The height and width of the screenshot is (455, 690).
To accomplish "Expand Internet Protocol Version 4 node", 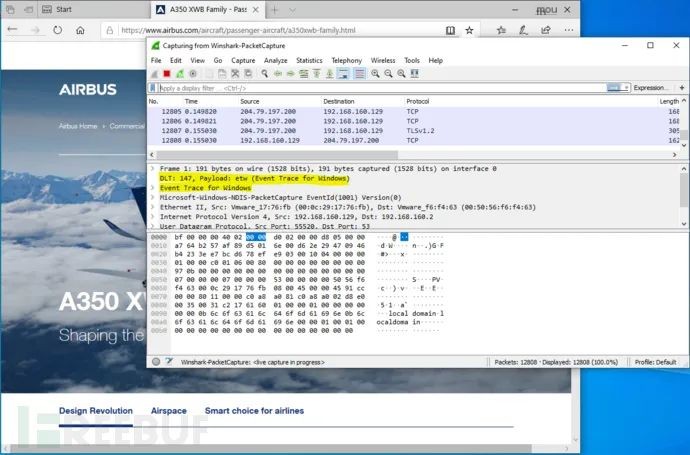I will coord(153,217).
